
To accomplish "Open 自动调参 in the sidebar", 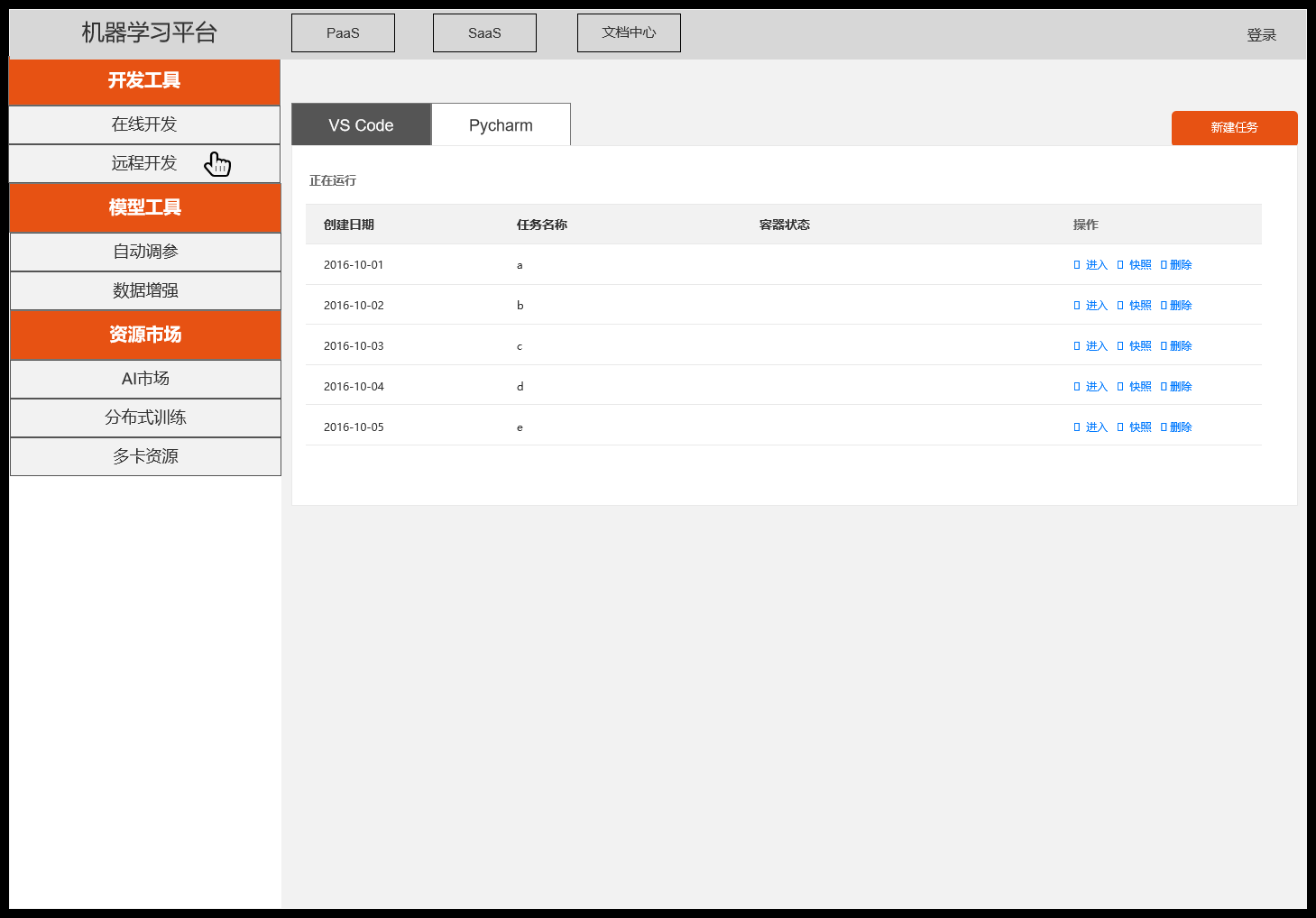I will tap(145, 252).
